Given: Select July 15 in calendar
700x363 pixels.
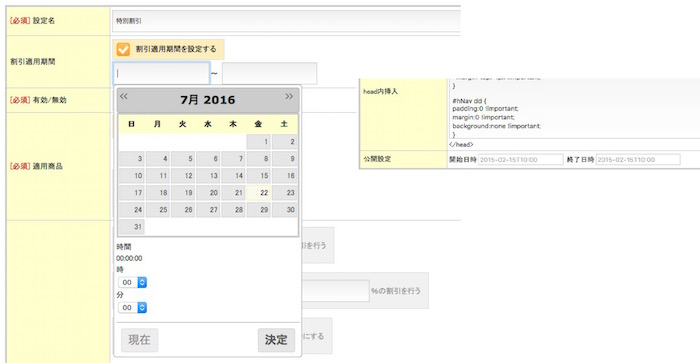Looking at the screenshot, I should click(259, 176).
